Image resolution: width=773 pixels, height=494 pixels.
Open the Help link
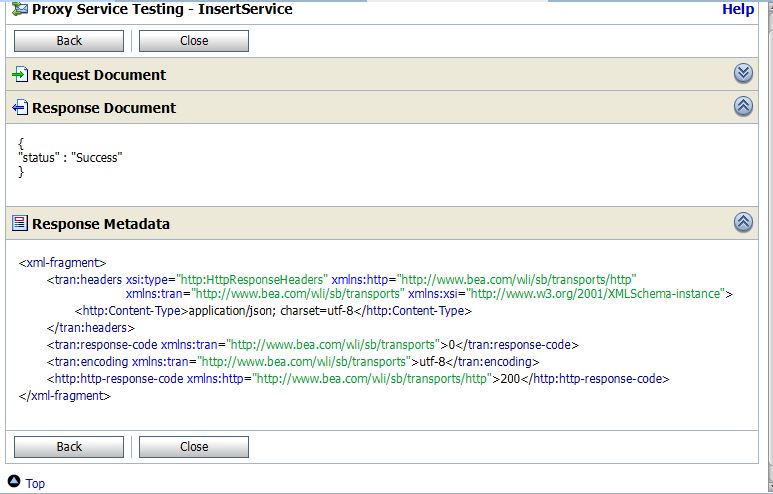pos(738,10)
